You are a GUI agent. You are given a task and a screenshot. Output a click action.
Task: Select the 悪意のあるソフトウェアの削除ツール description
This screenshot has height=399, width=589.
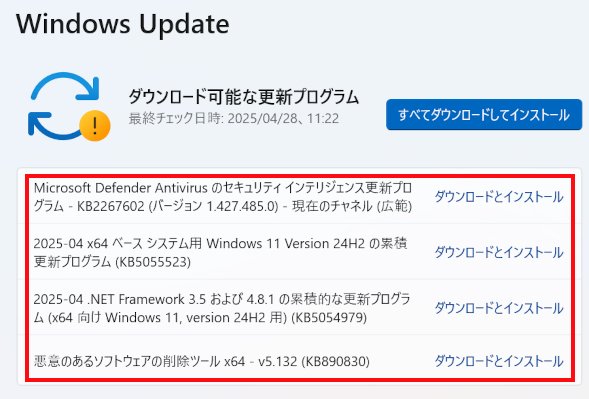click(202, 361)
